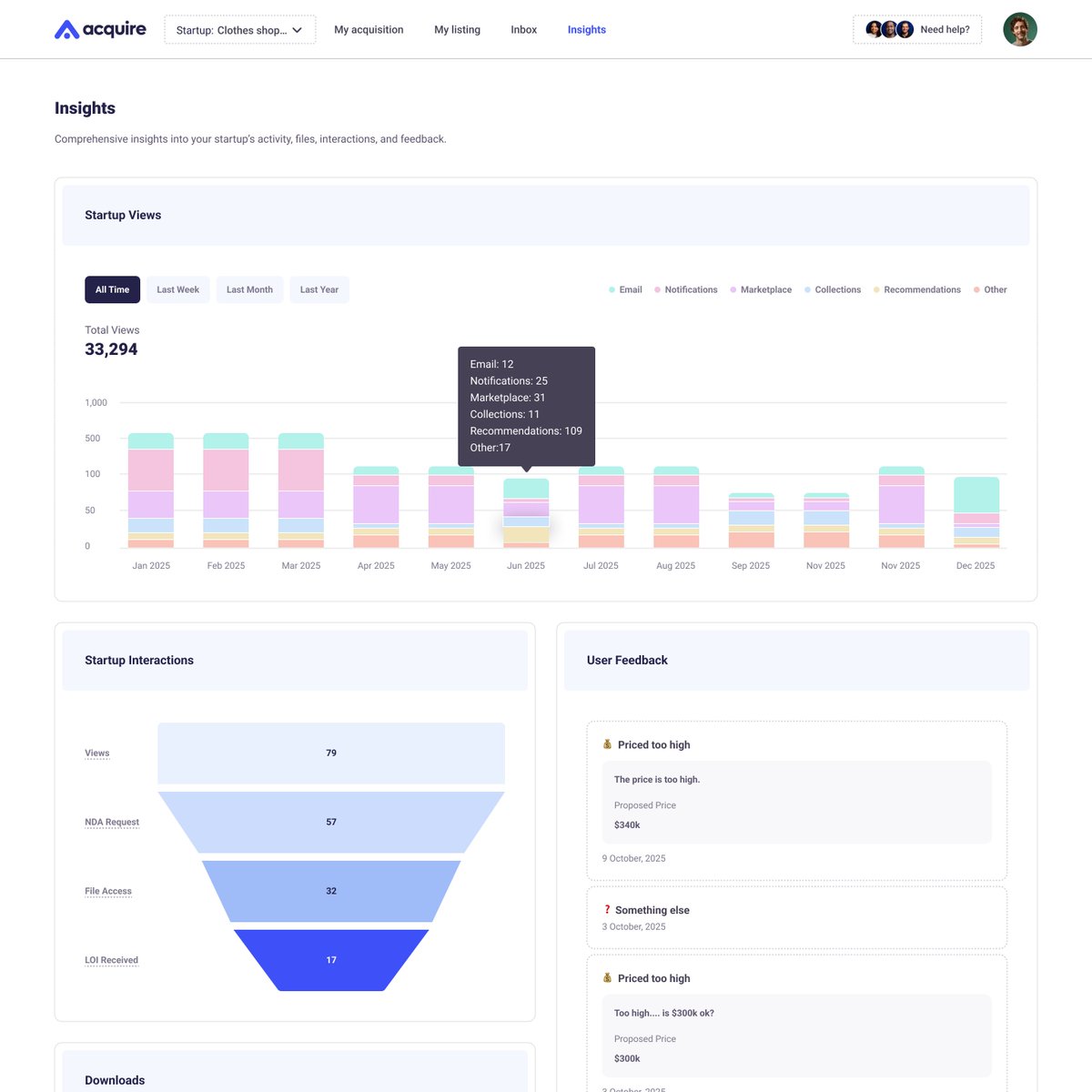Click the Jan 2025 bar
Screen dimensions: 1092x1092
coord(151,490)
